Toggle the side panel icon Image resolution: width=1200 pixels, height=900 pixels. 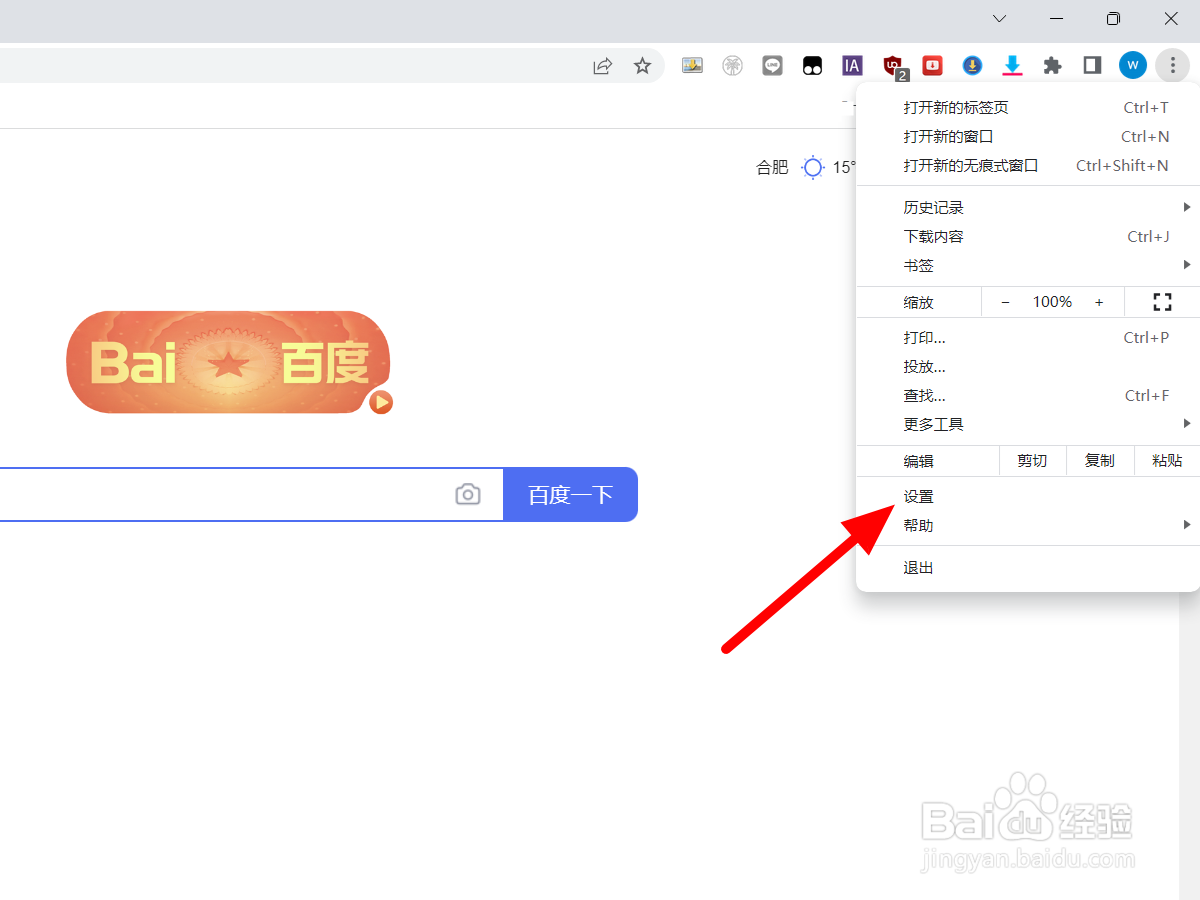pos(1092,66)
